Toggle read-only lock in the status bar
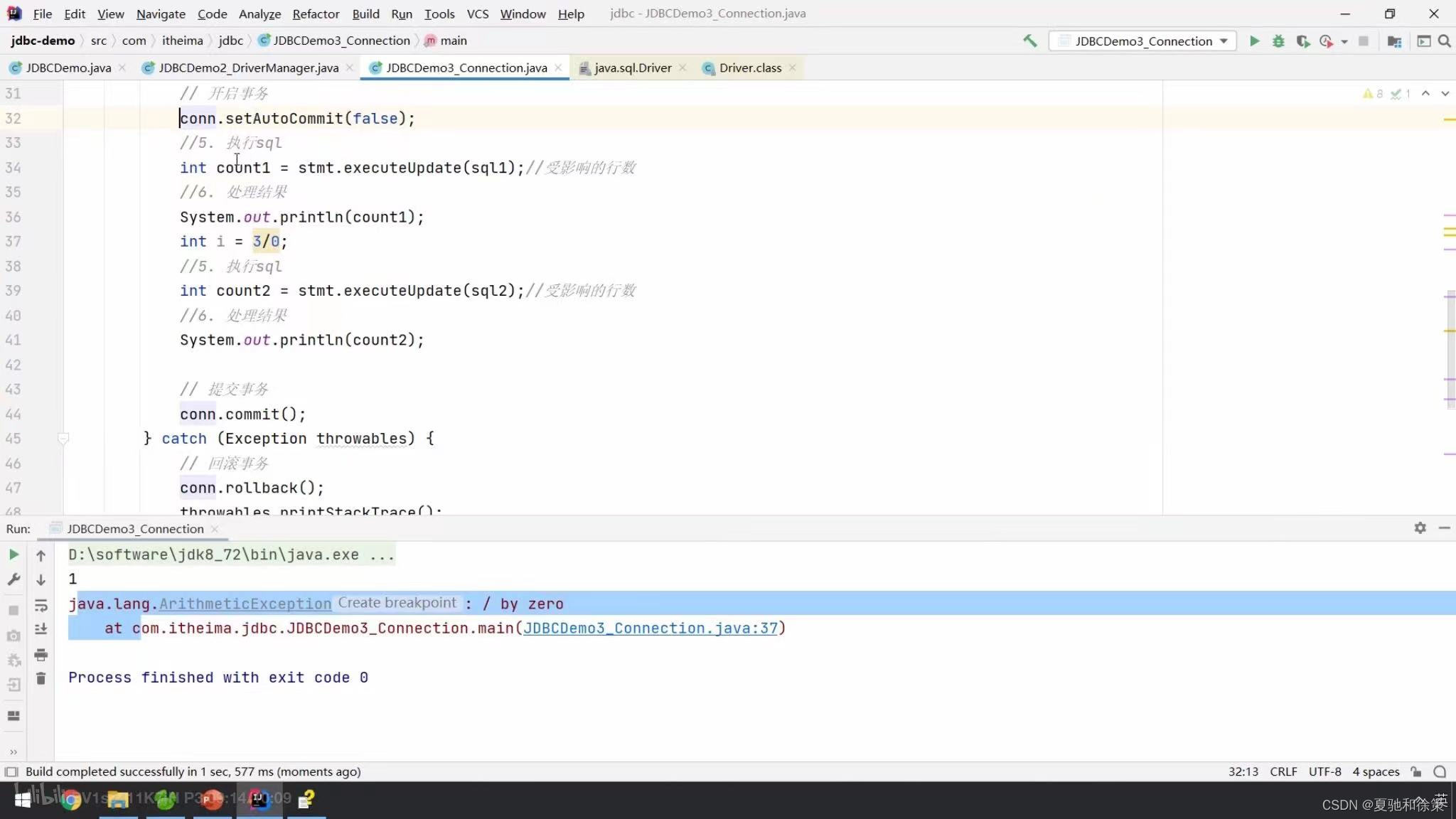The height and width of the screenshot is (819, 1456). [x=1415, y=771]
